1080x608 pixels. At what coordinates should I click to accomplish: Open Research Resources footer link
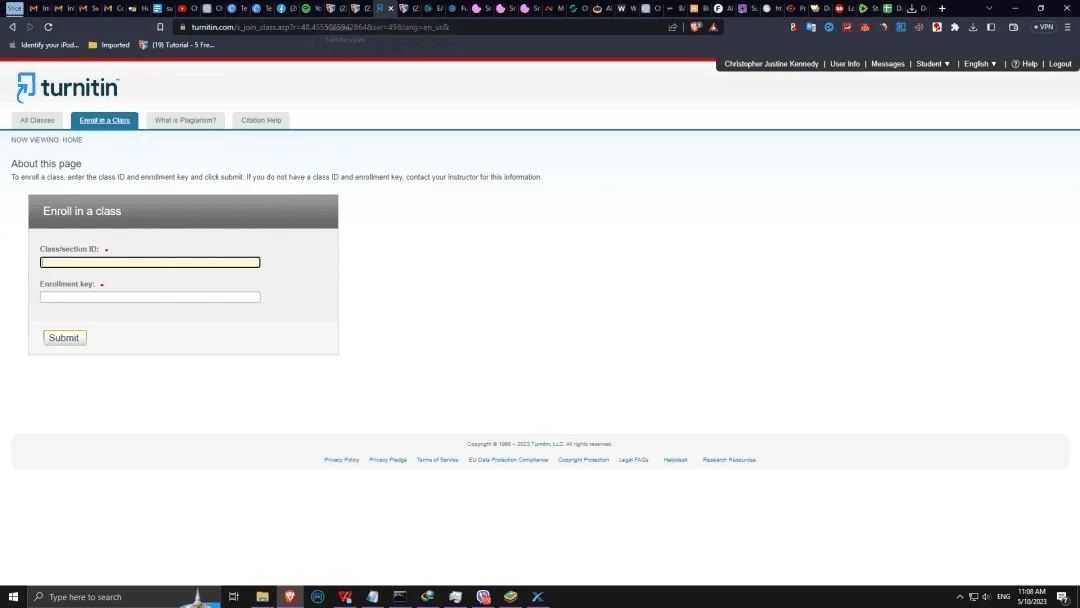[x=729, y=460]
